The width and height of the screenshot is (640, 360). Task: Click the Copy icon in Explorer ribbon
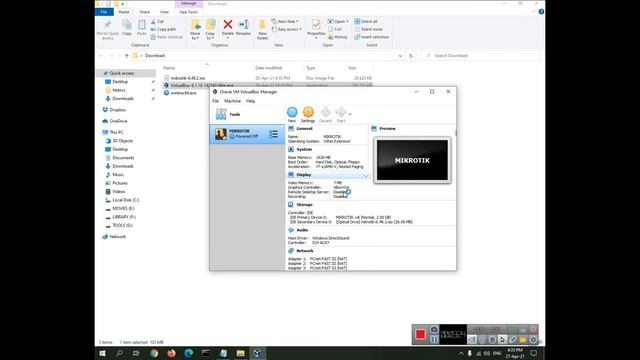coord(127,25)
